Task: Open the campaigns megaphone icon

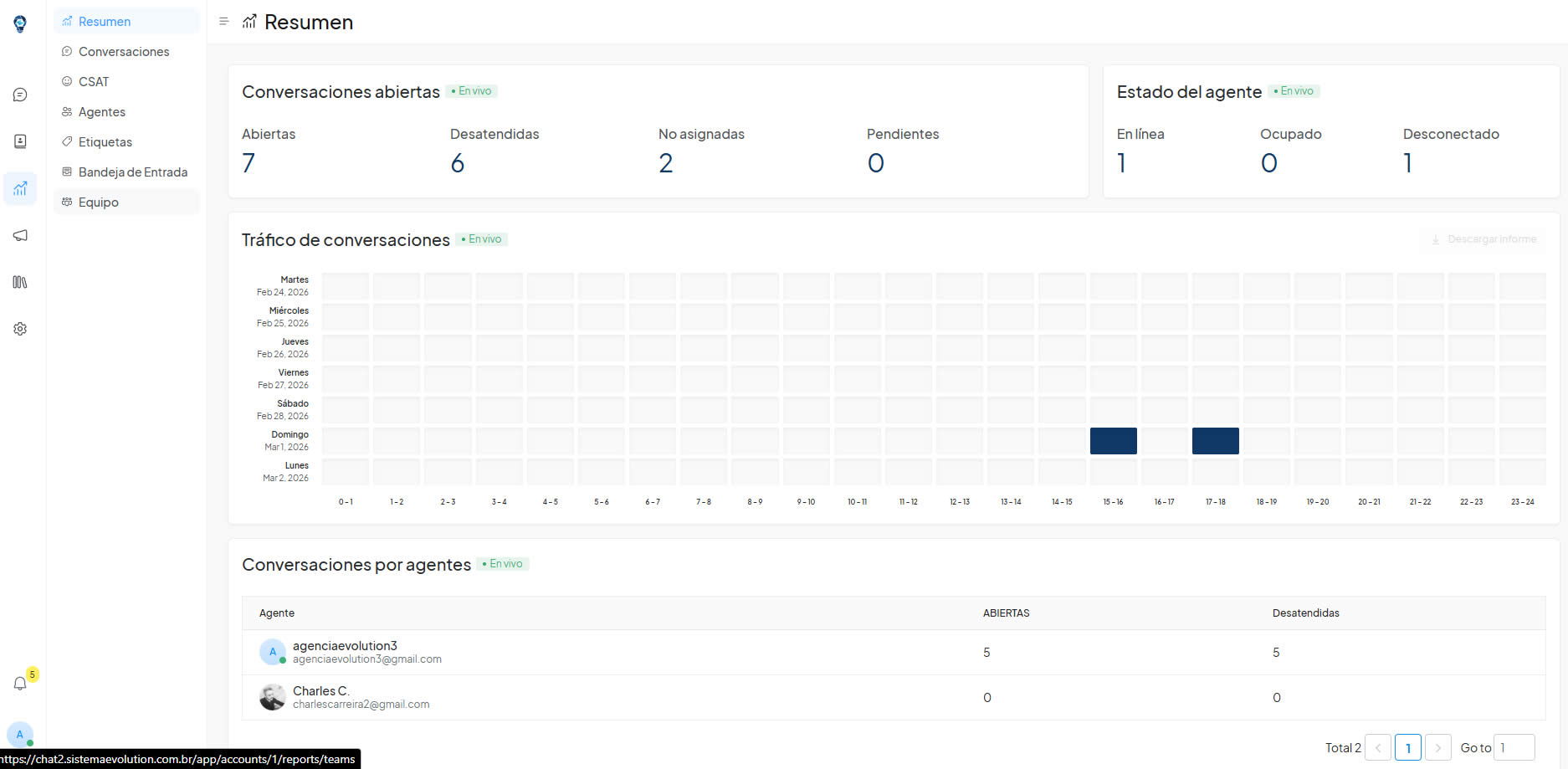Action: [20, 236]
